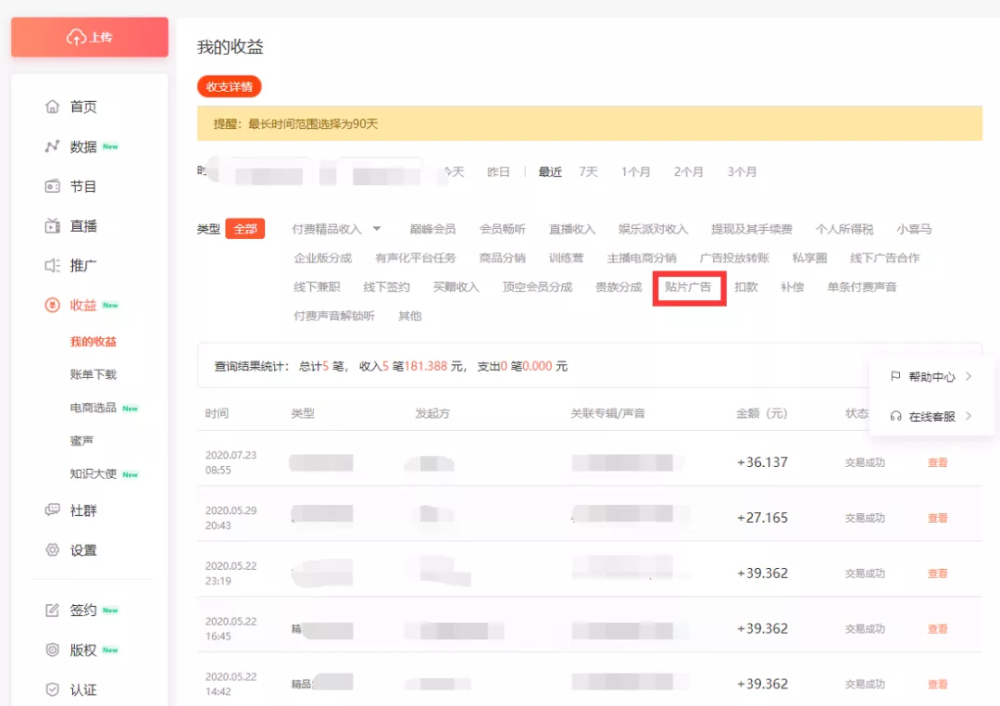Click the 签约 edit icon in sidebar
The image size is (1000, 706).
52,610
